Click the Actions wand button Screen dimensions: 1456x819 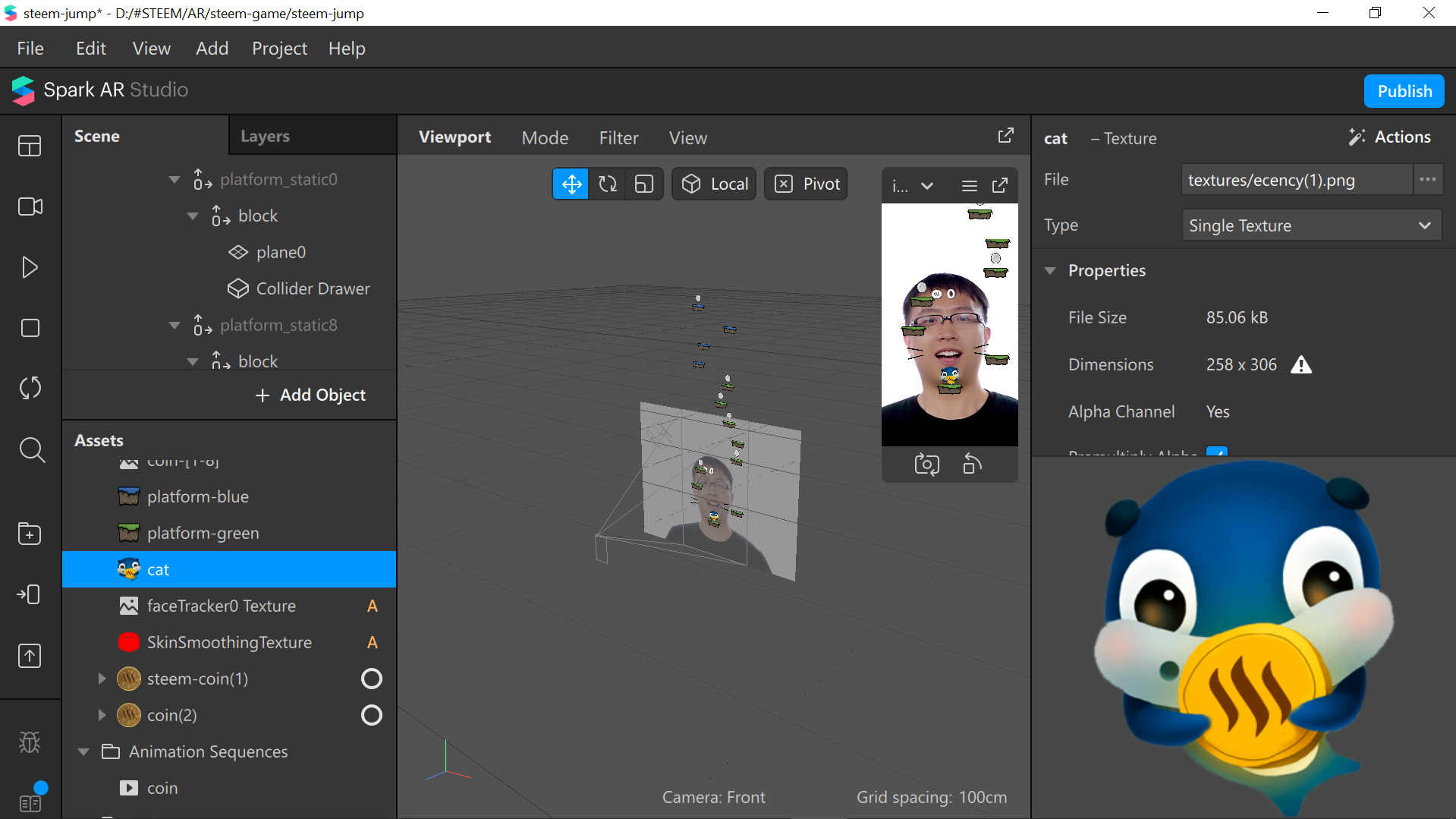coord(1390,137)
